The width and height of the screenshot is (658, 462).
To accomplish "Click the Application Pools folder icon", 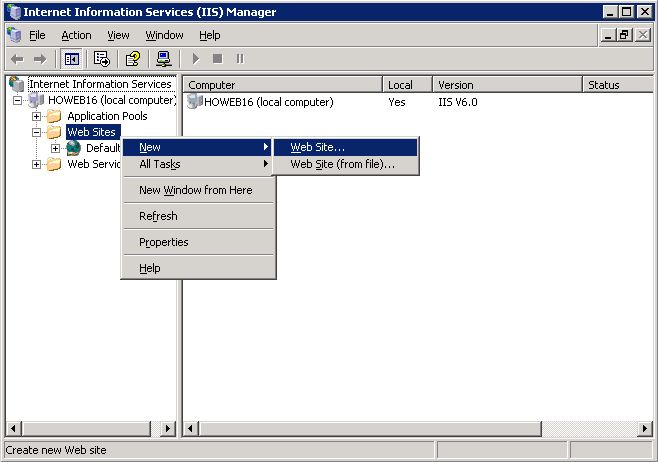I will click(x=54, y=116).
